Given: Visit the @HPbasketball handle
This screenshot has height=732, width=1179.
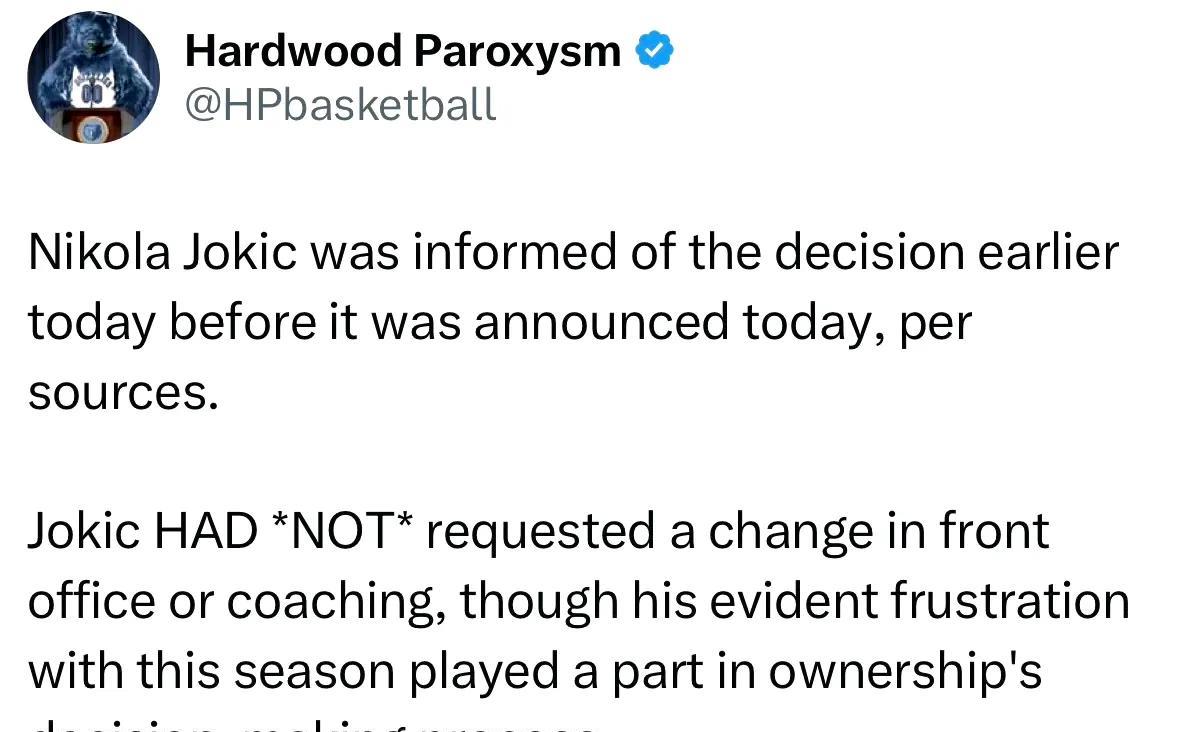Looking at the screenshot, I should click(x=340, y=104).
